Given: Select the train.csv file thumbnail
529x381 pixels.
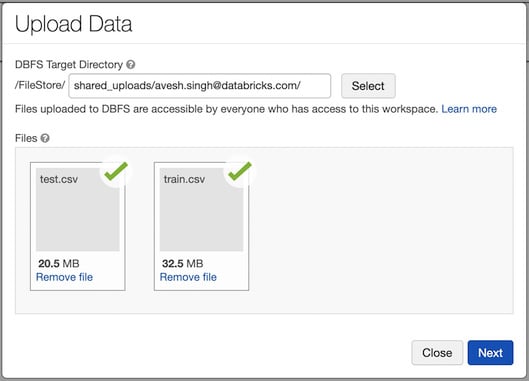Looking at the screenshot, I should (x=201, y=210).
